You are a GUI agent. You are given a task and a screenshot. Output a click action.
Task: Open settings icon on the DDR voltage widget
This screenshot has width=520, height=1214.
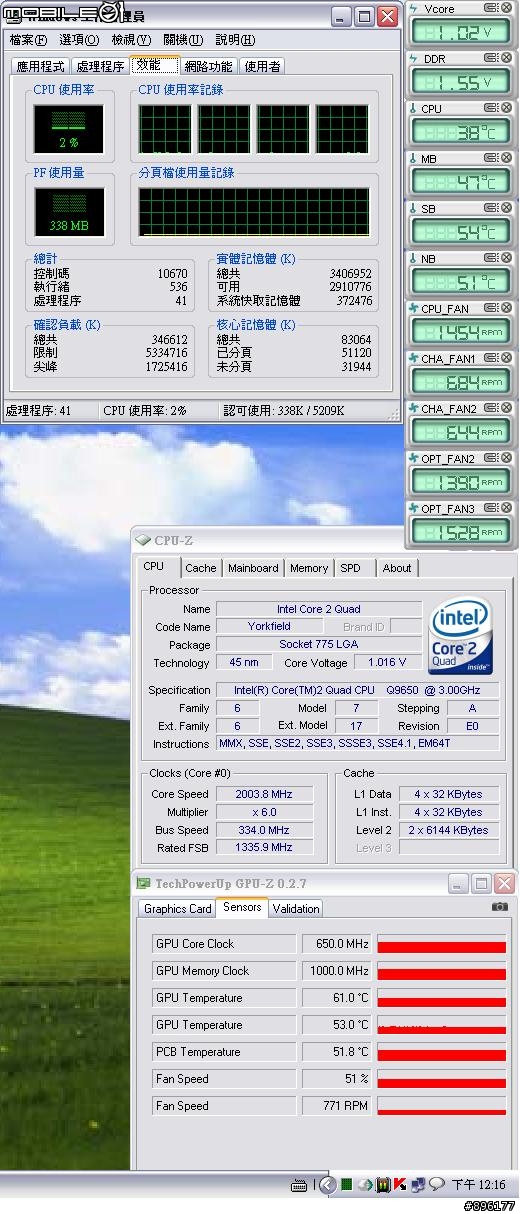491,58
